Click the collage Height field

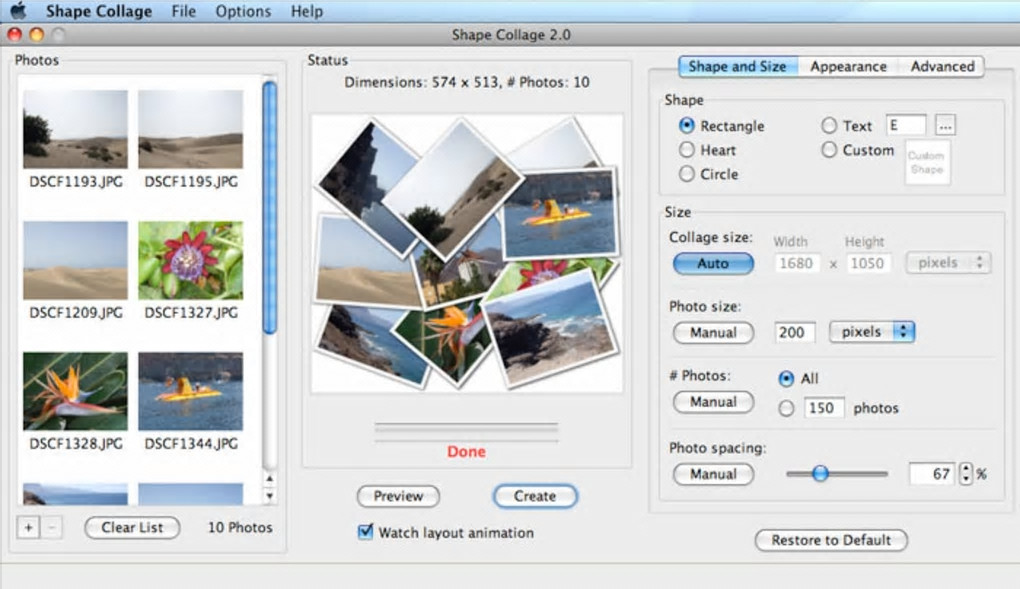pyautogui.click(x=867, y=263)
